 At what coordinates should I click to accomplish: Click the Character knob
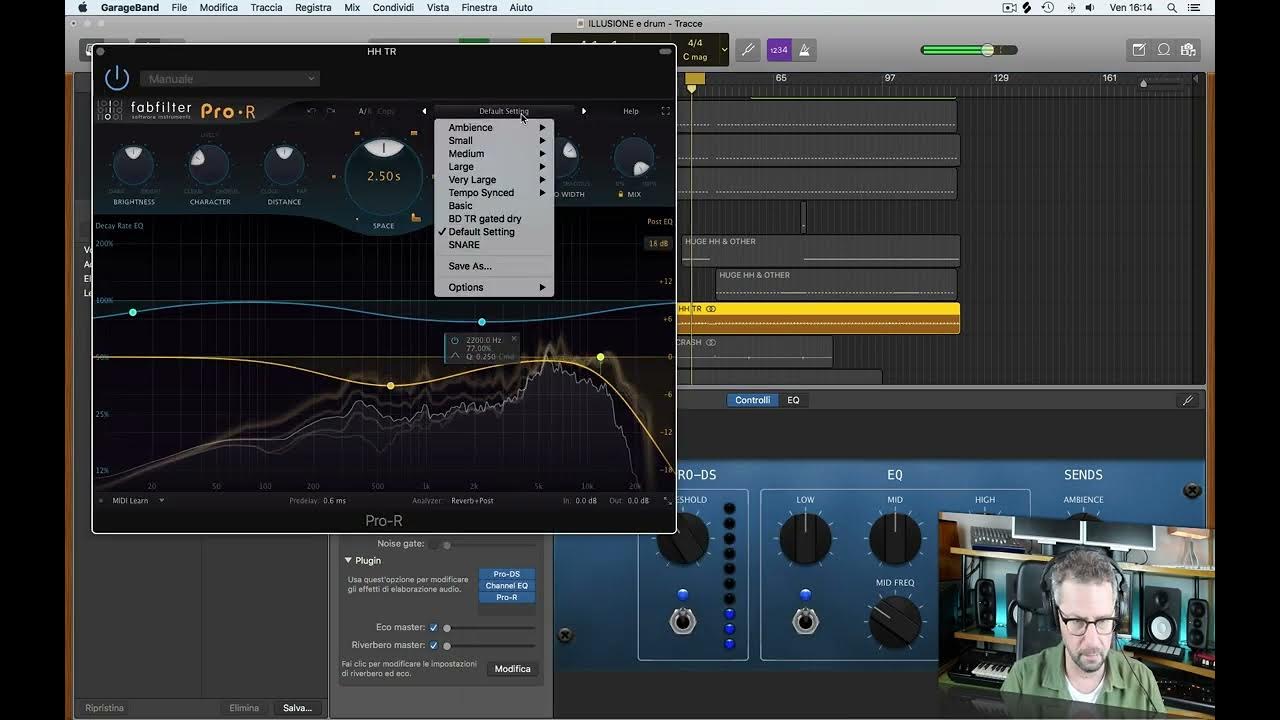click(x=209, y=165)
